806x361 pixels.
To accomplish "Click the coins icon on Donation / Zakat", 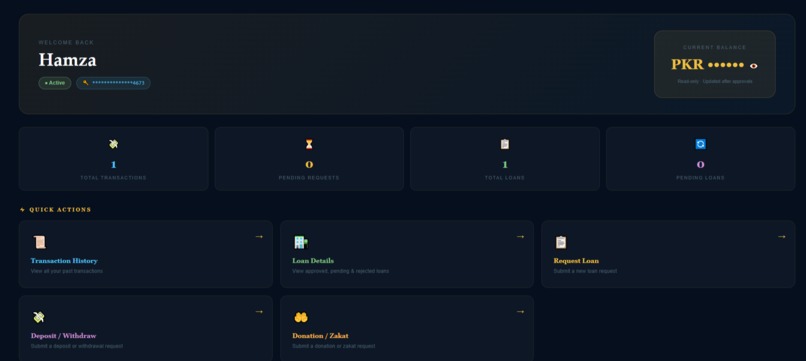I will pyautogui.click(x=301, y=317).
